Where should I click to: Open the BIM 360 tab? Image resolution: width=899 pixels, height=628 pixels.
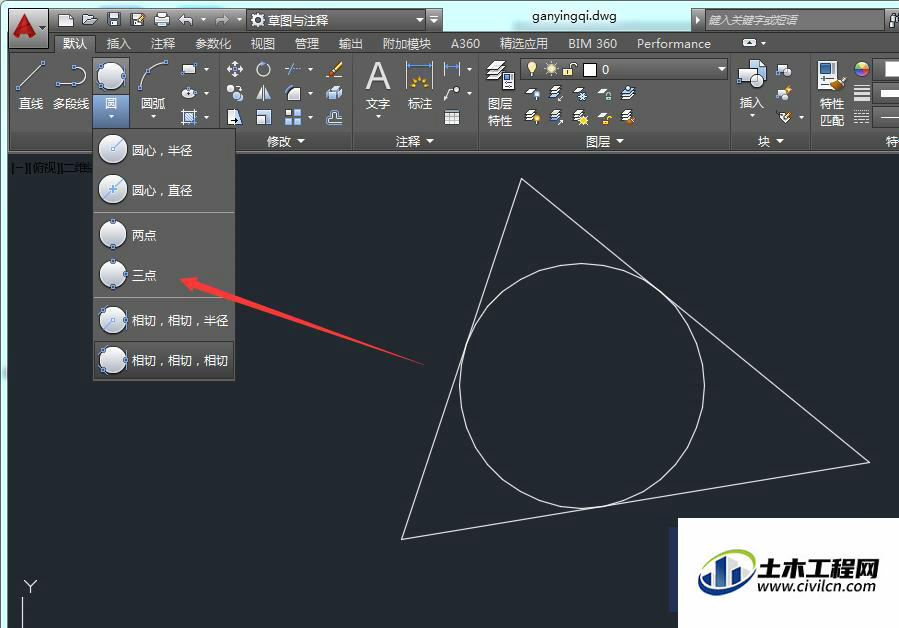[x=592, y=44]
